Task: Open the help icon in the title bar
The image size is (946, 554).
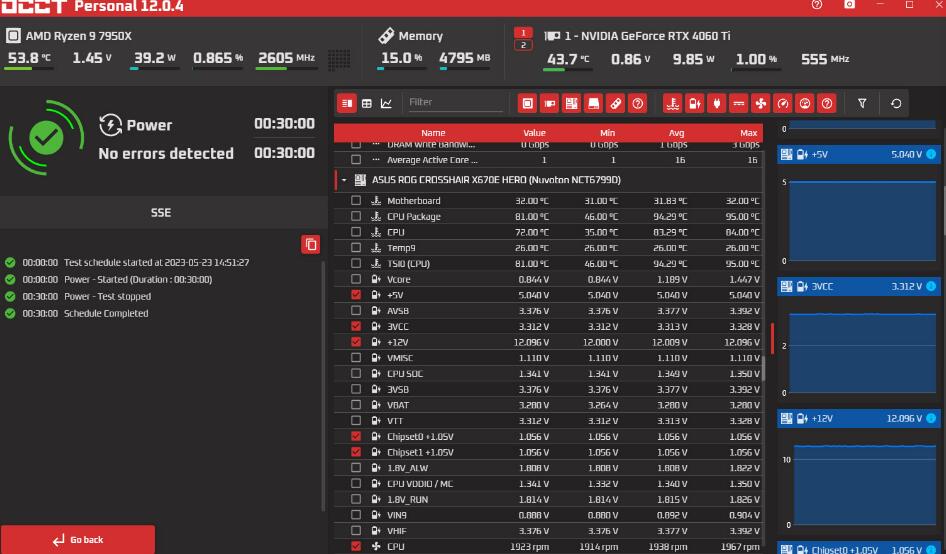Action: tap(817, 5)
